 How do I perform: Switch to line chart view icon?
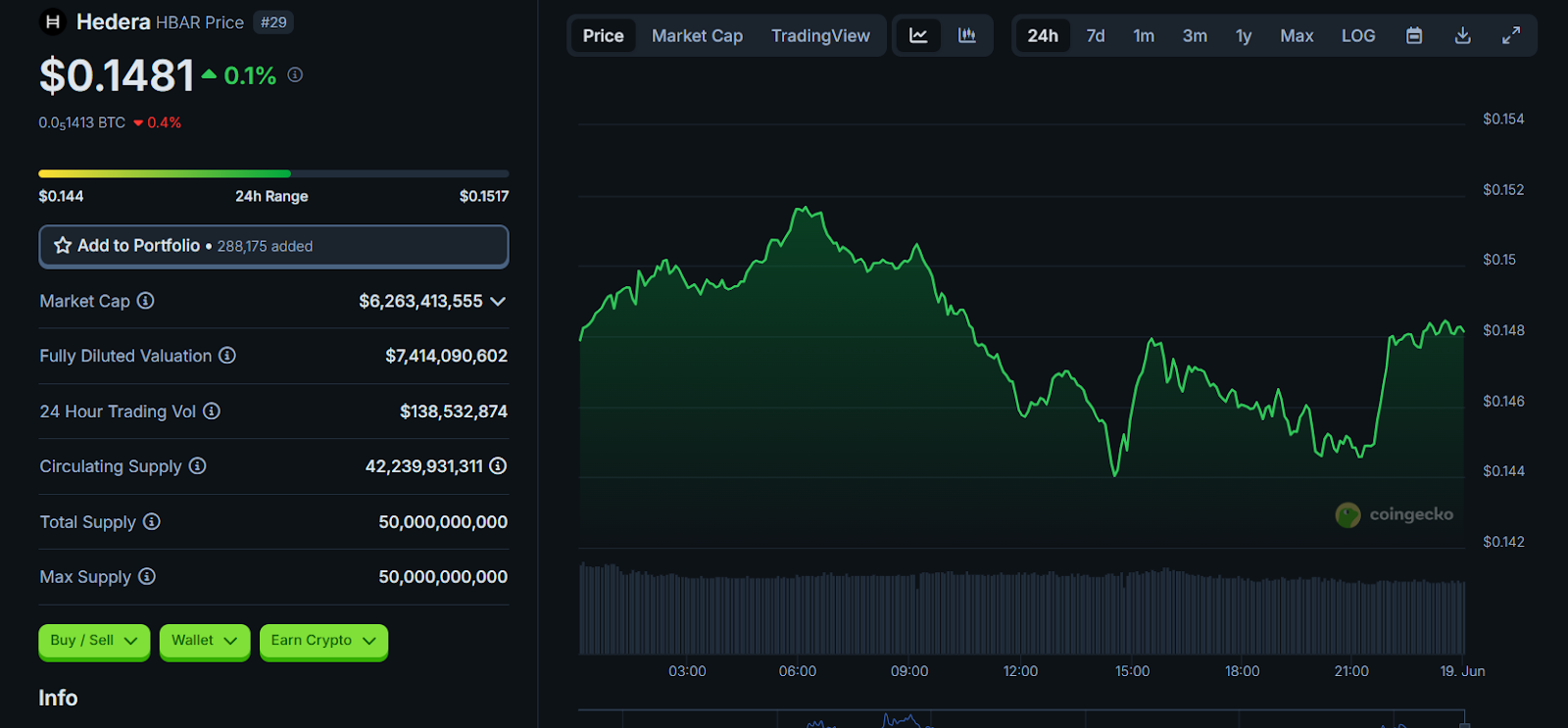coord(918,36)
